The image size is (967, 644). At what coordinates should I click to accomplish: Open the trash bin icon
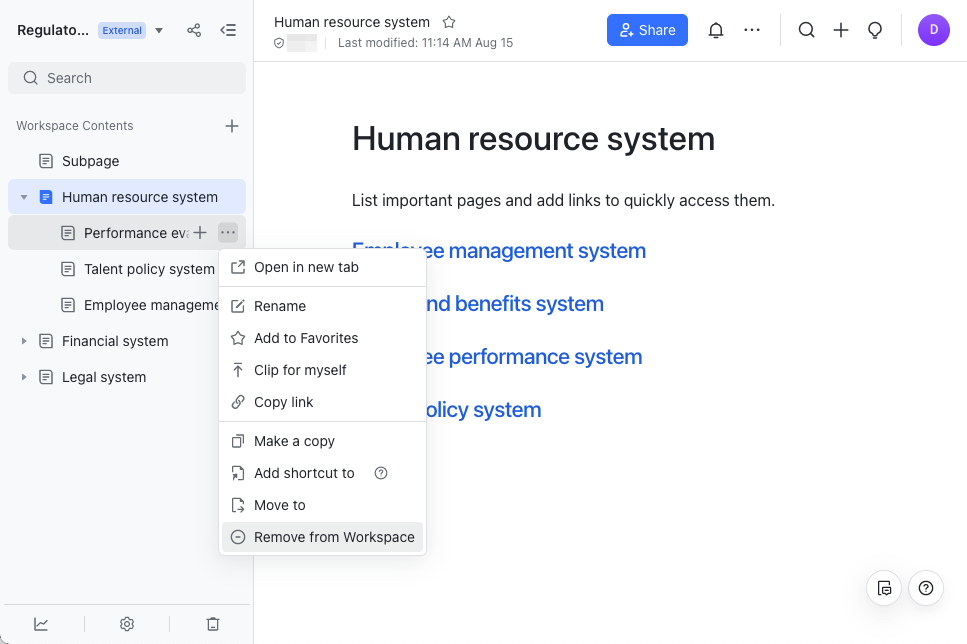tap(213, 624)
